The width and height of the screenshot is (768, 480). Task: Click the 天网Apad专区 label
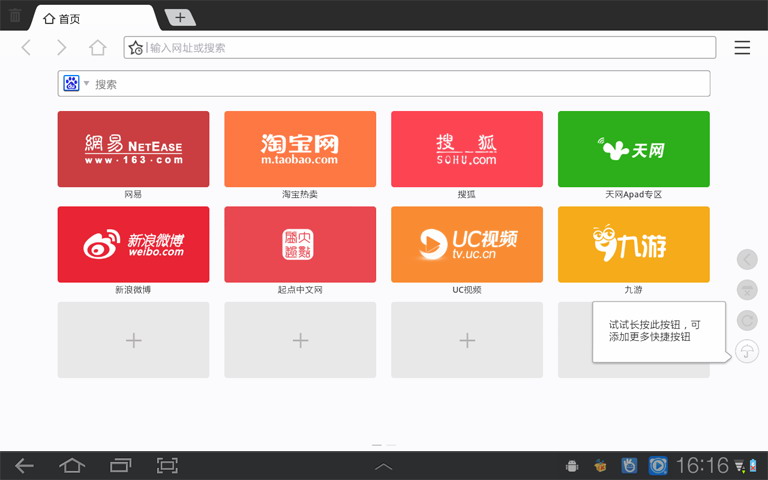[x=634, y=194]
